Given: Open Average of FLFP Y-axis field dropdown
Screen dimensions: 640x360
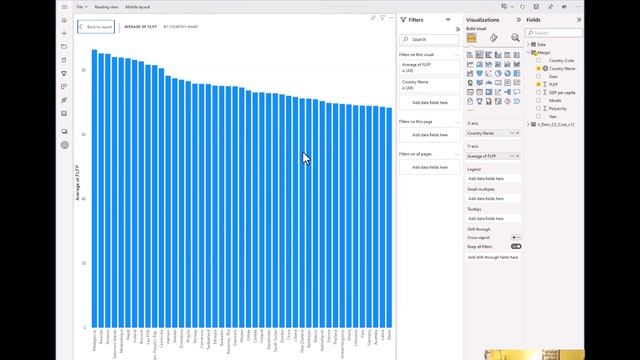Looking at the screenshot, I should click(512, 156).
